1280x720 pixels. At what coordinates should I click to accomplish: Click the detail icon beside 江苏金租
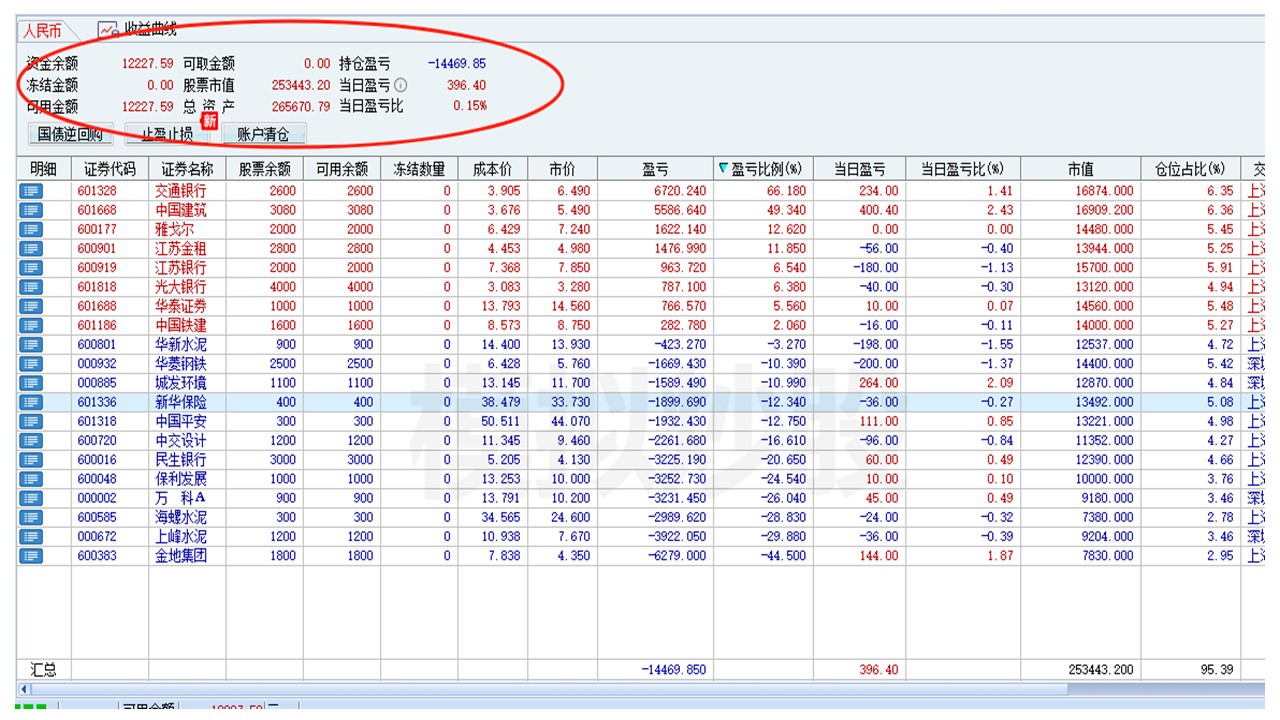click(31, 248)
